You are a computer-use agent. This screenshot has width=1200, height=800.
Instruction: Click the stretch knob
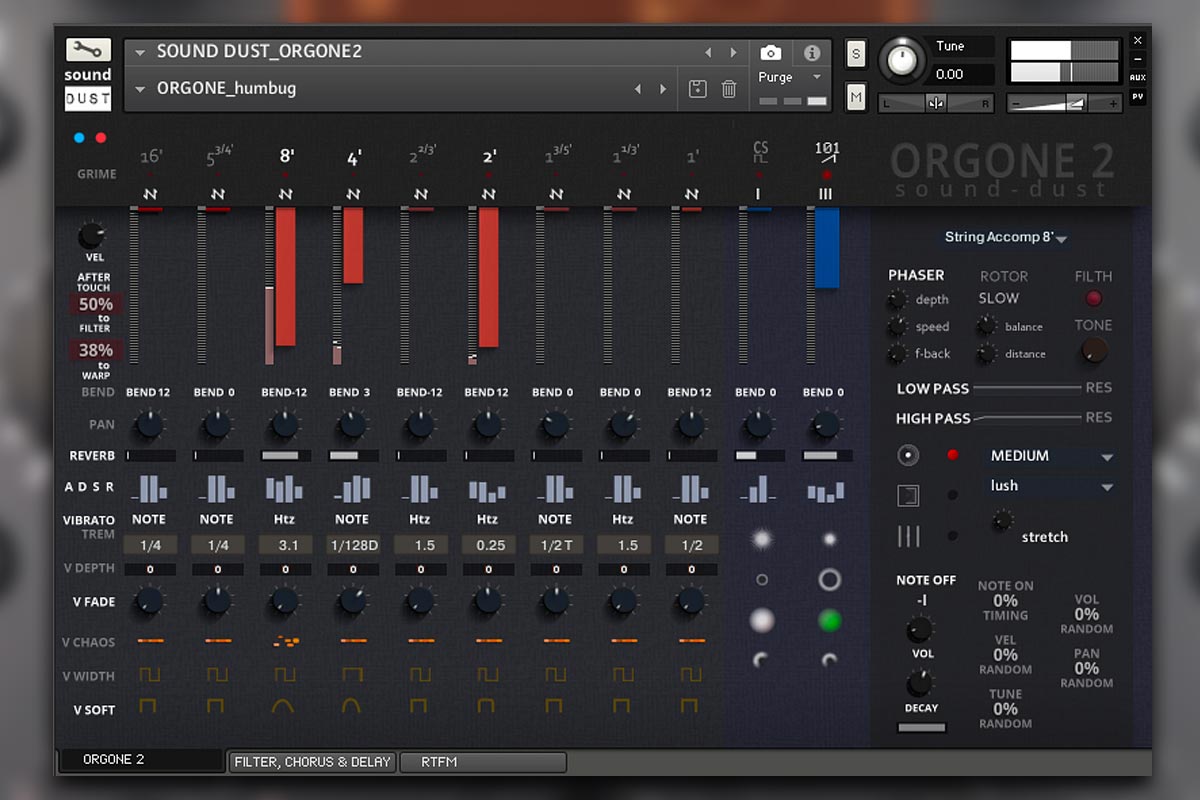(1002, 520)
